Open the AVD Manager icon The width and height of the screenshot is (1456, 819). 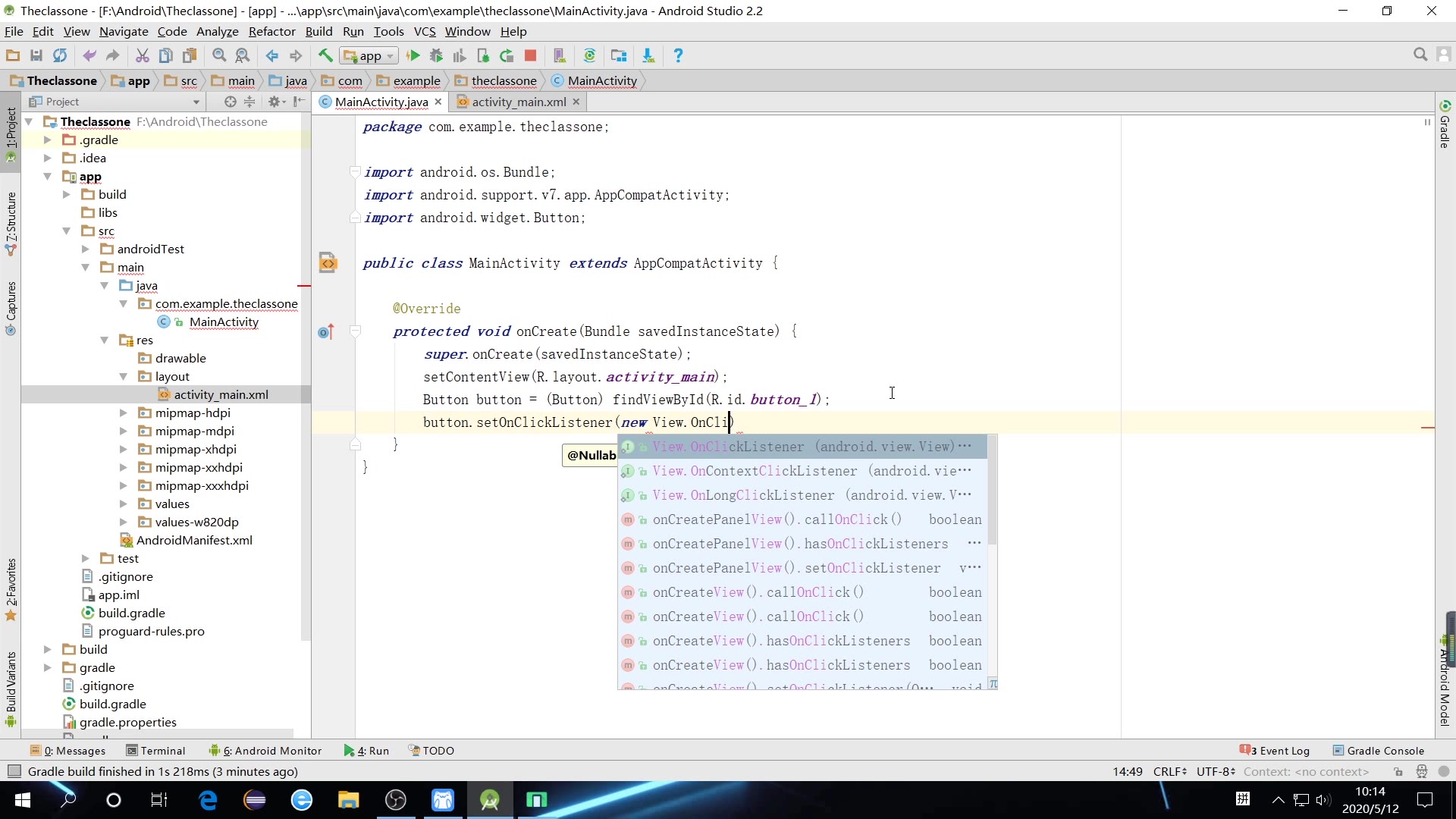point(560,55)
